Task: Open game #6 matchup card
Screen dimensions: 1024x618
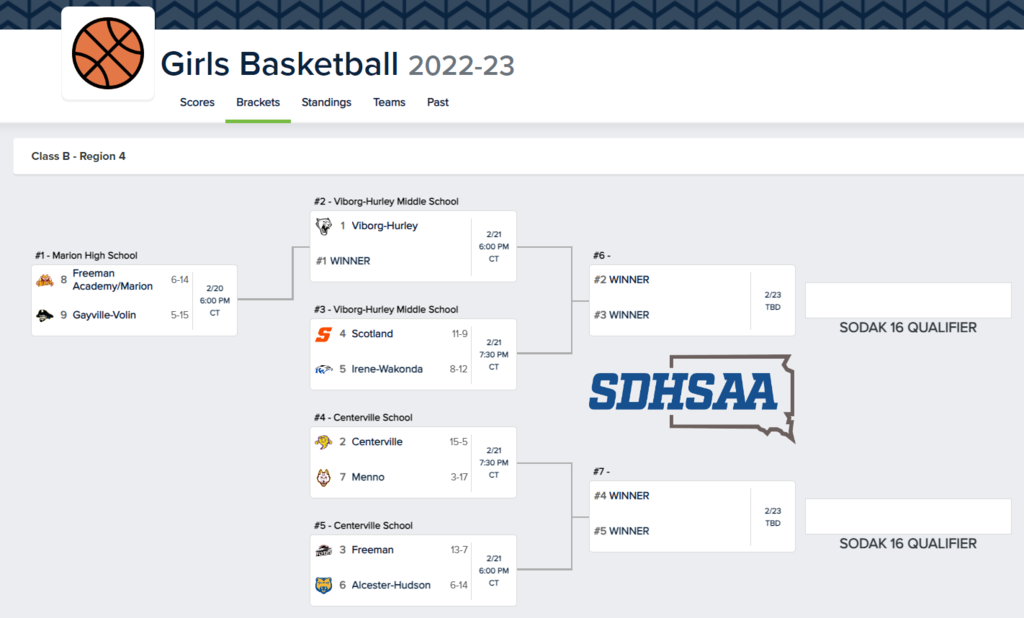Action: [692, 301]
